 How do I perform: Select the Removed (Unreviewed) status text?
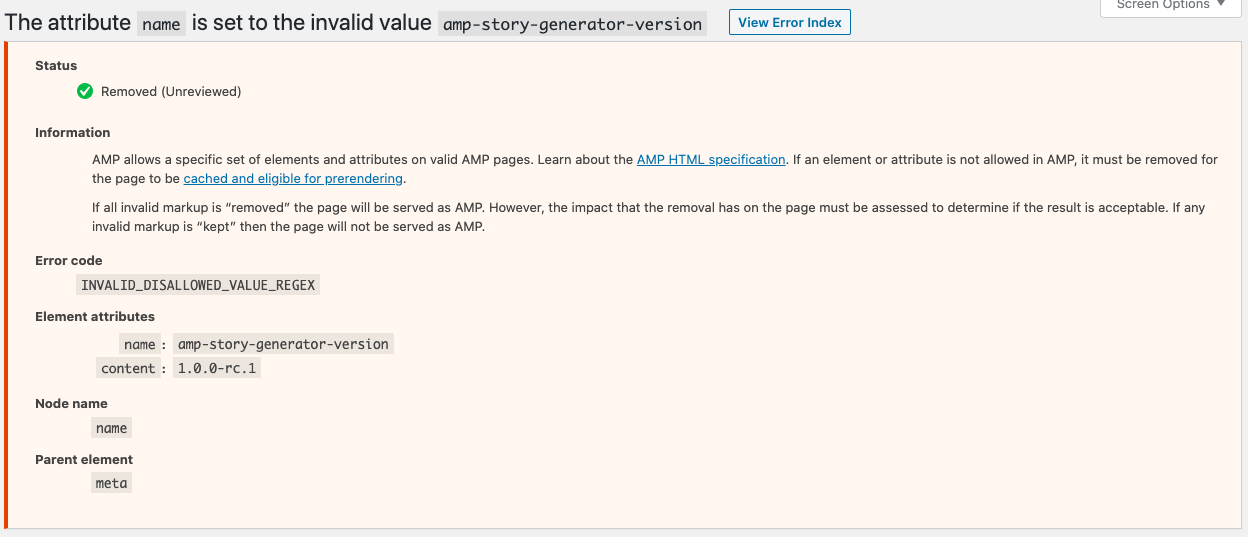171,91
